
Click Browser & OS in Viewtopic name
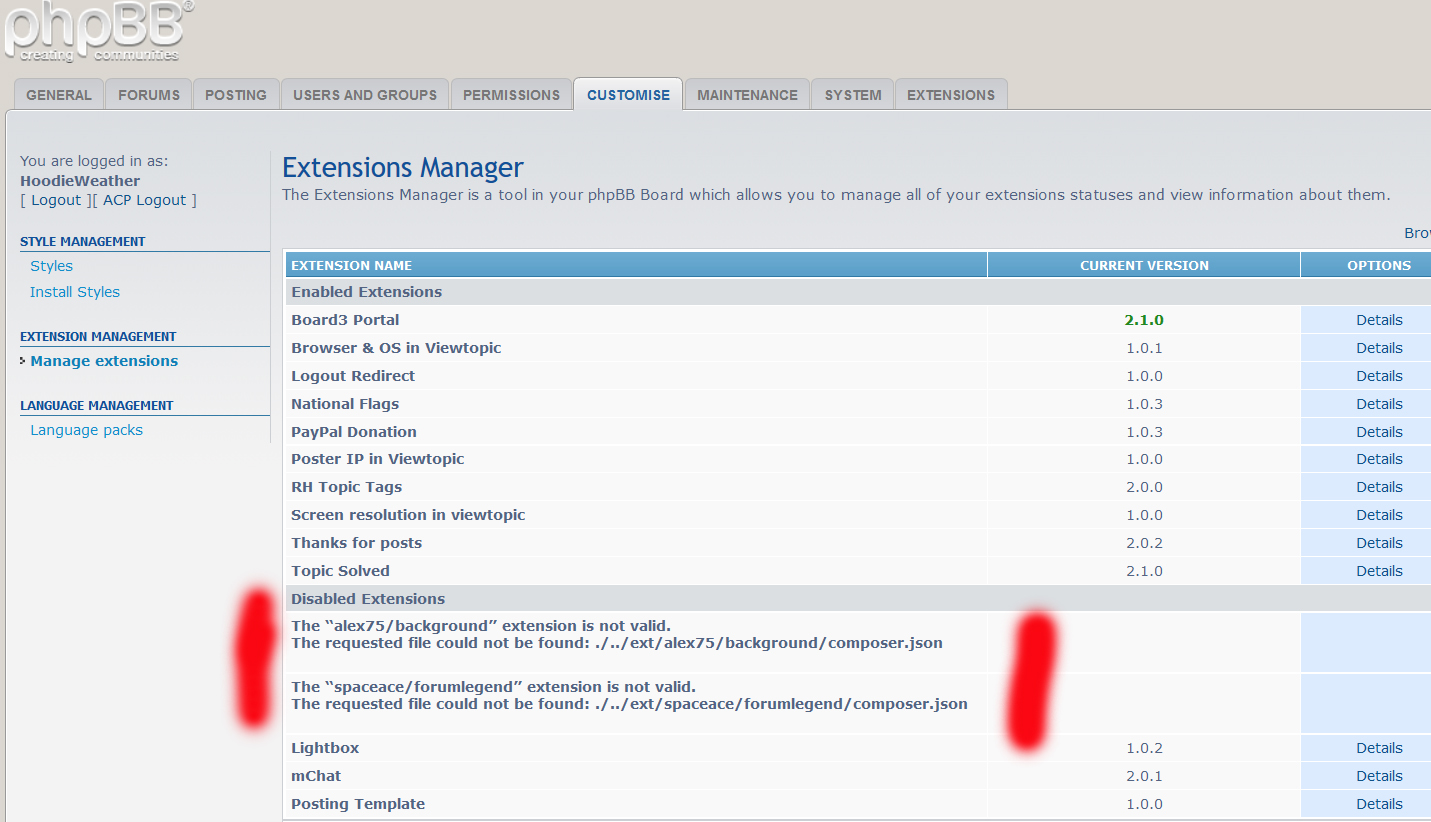click(x=396, y=348)
